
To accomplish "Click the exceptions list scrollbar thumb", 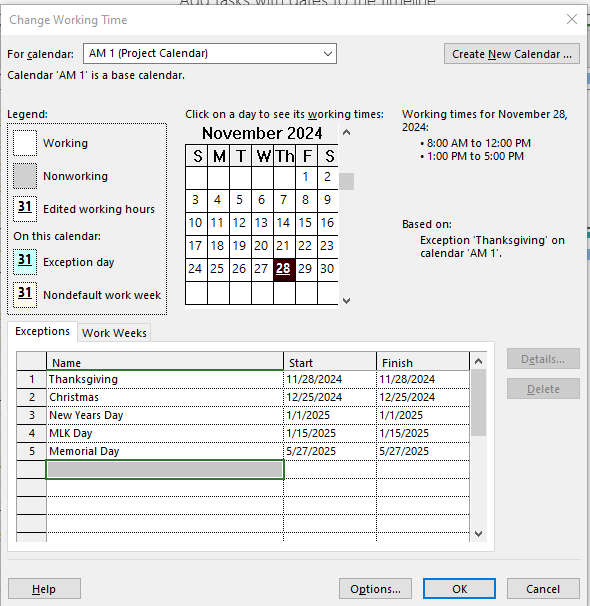I will point(479,403).
